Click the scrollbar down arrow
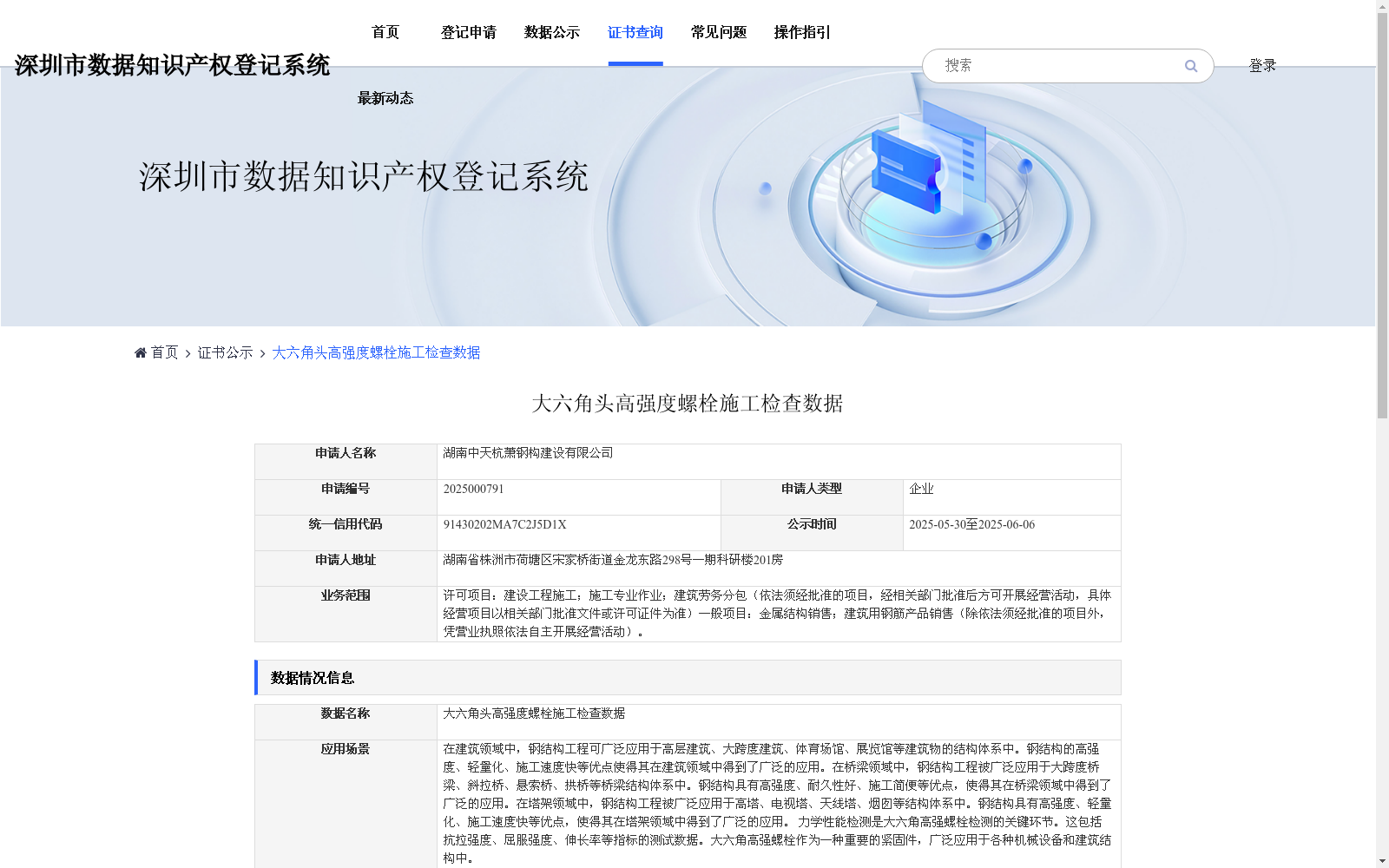 [x=1382, y=861]
